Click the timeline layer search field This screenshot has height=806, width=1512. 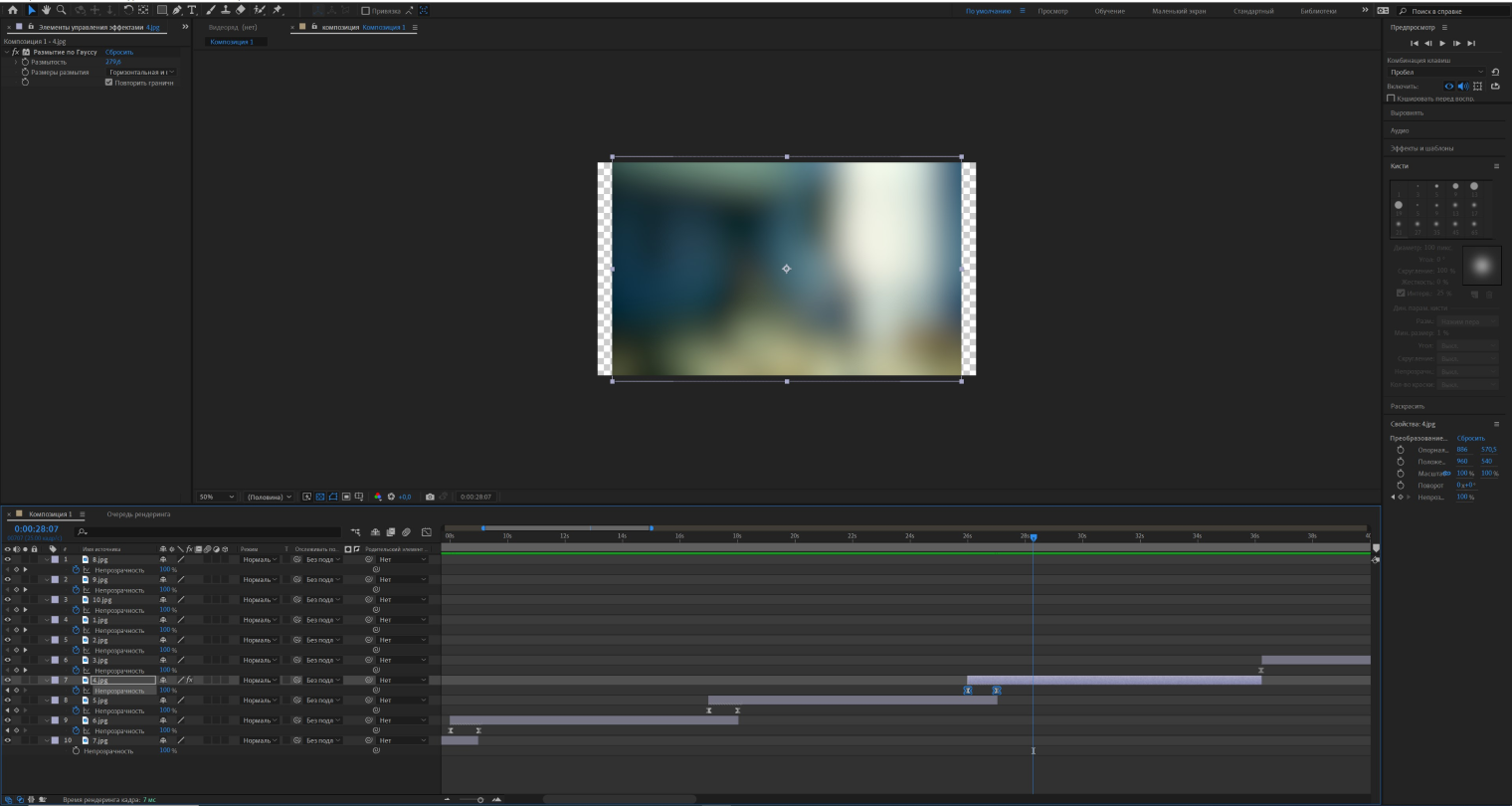(x=207, y=532)
